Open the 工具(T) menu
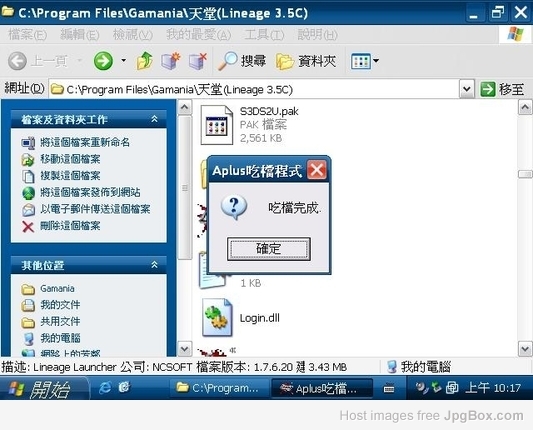533x430 pixels. (264, 35)
